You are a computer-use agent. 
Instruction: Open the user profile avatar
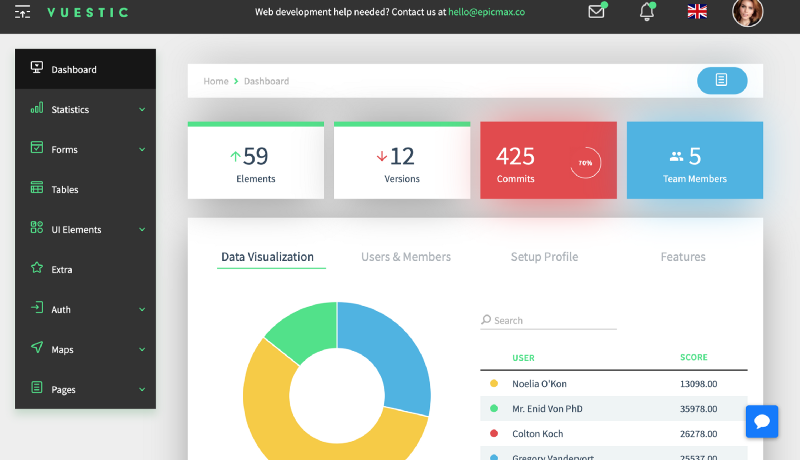coord(747,12)
